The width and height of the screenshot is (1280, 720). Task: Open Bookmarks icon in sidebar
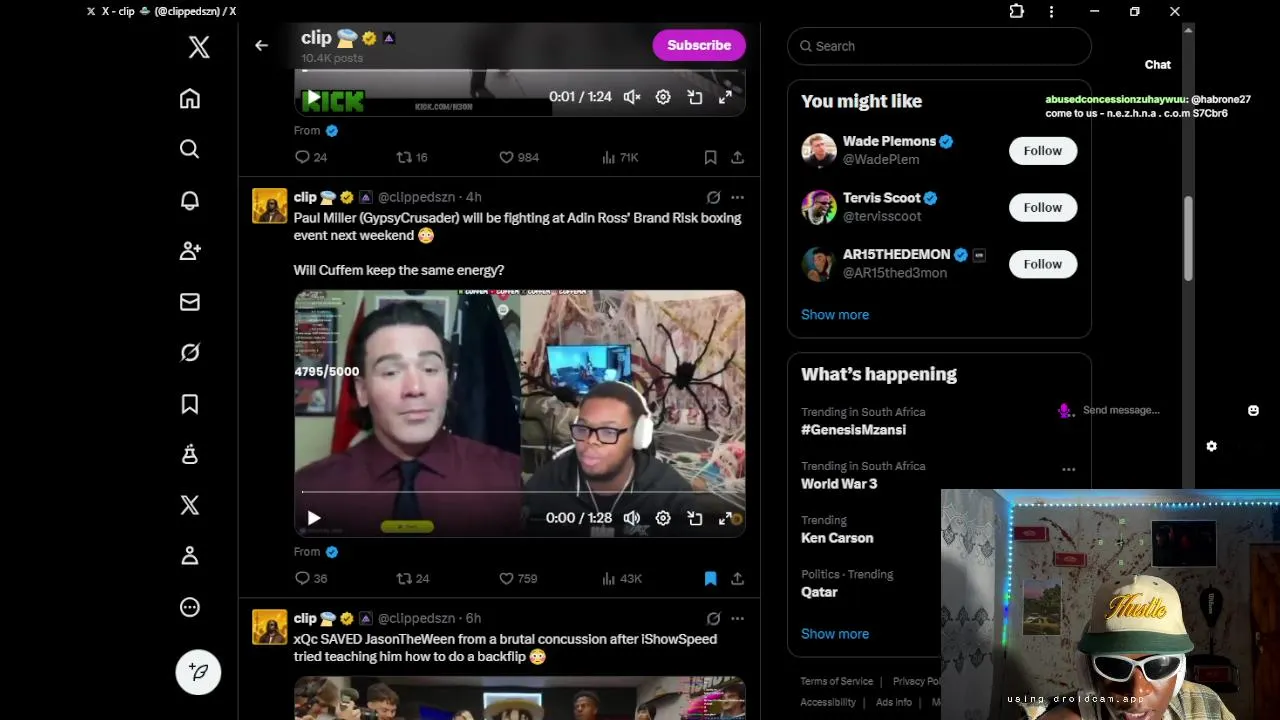point(190,404)
